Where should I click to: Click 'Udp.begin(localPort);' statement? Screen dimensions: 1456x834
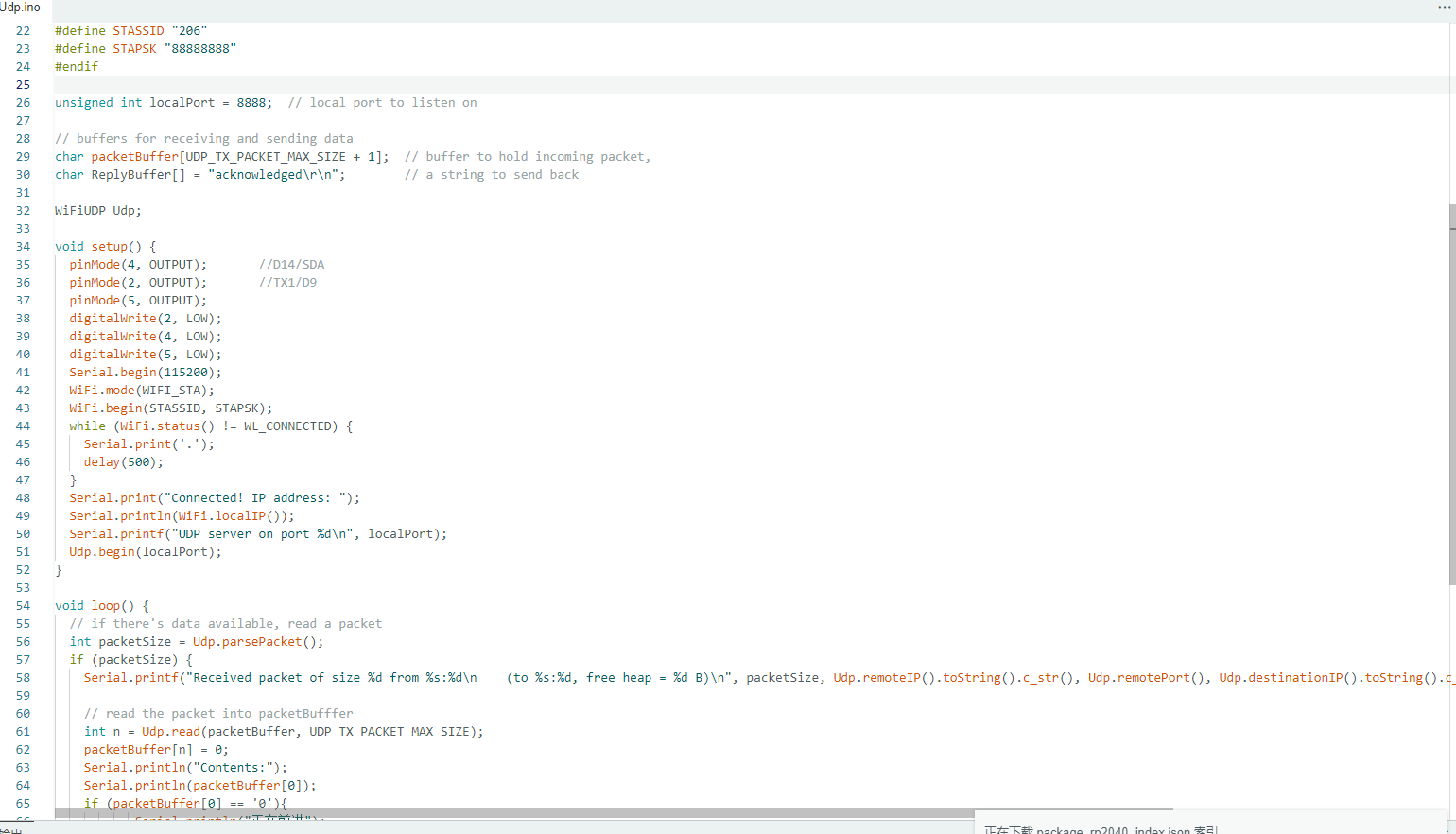pos(146,552)
